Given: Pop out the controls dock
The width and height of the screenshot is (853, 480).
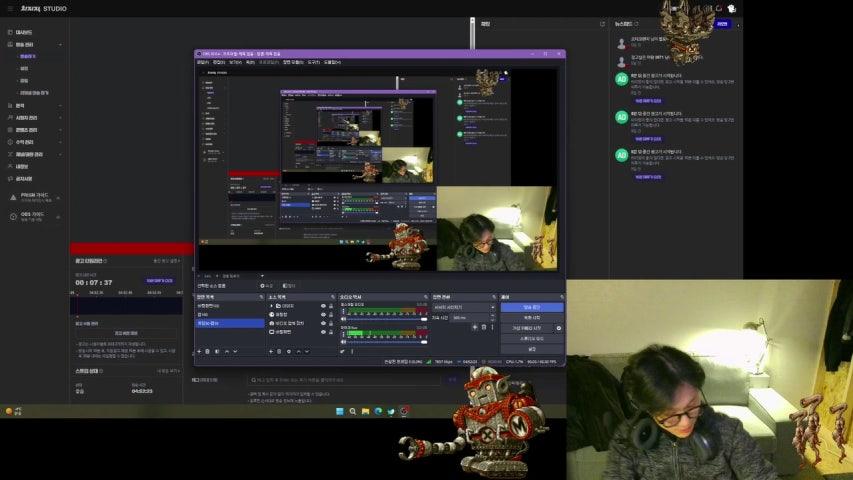Looking at the screenshot, I should pos(562,297).
